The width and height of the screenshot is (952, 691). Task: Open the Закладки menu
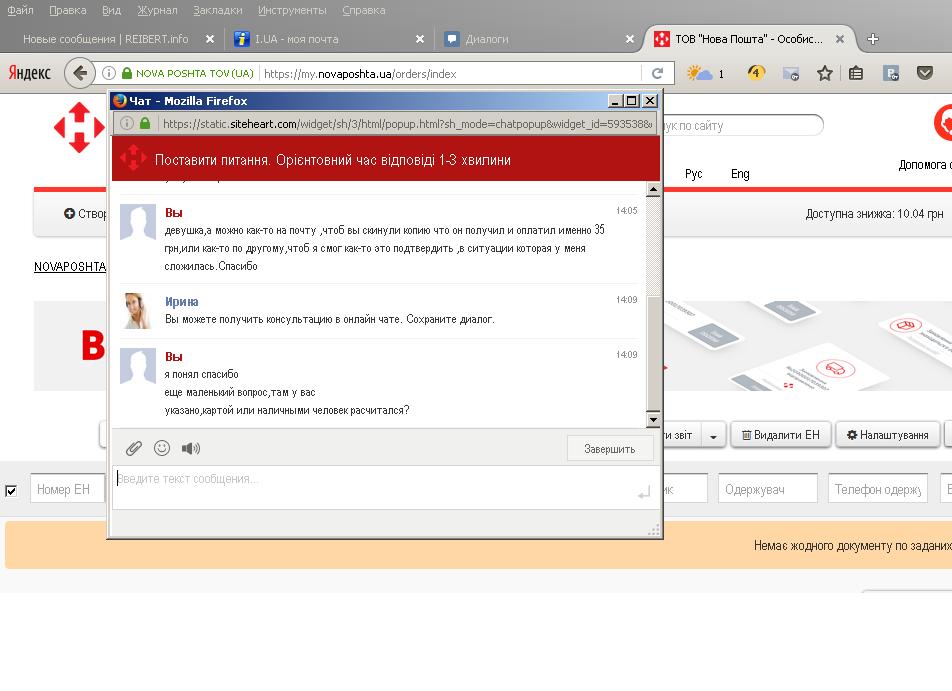click(217, 10)
